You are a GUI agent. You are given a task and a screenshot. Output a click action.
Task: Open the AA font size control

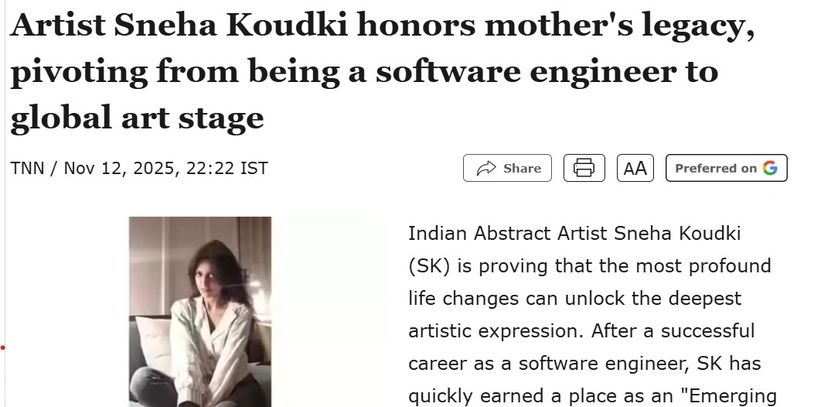(635, 169)
